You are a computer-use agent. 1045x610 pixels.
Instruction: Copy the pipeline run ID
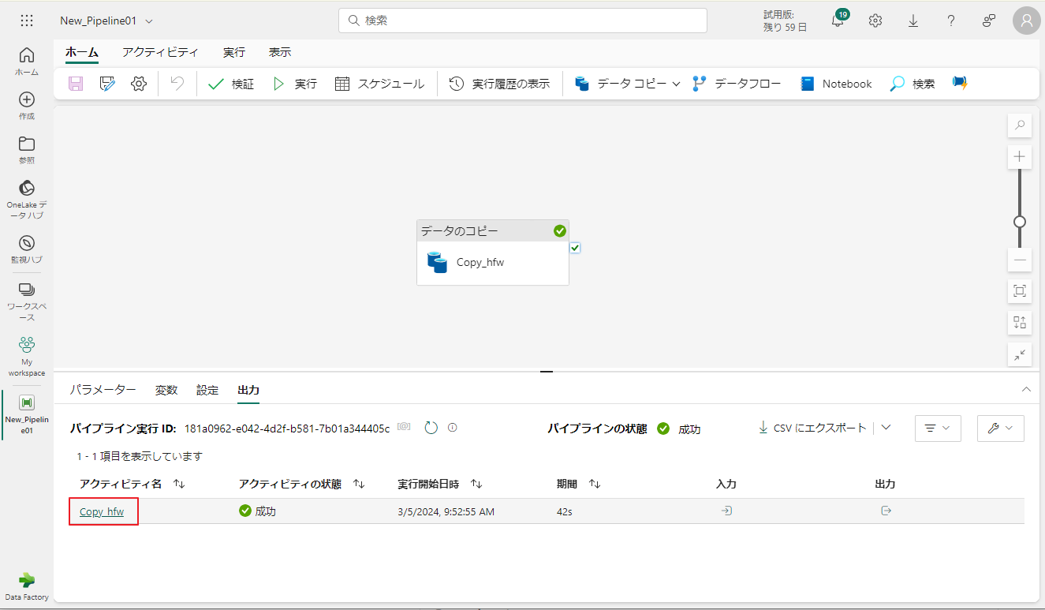click(x=404, y=427)
